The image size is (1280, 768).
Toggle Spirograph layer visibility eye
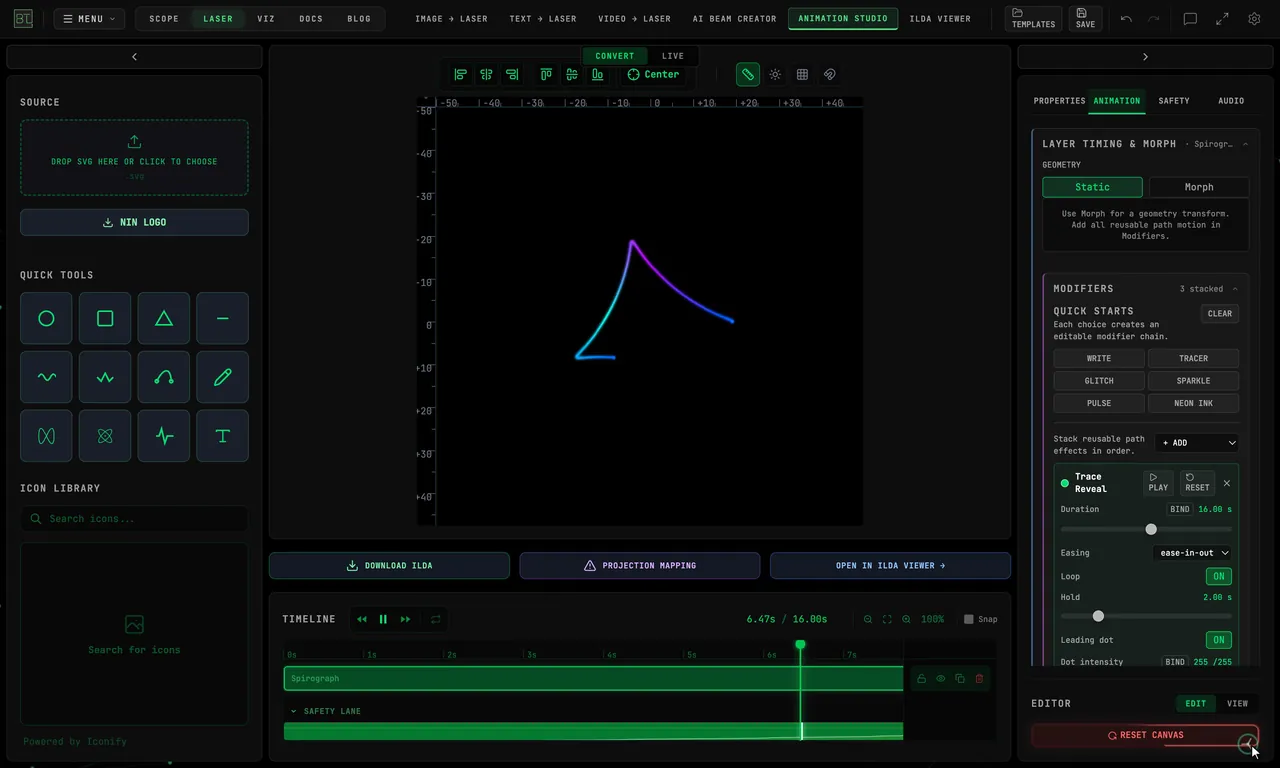941,679
